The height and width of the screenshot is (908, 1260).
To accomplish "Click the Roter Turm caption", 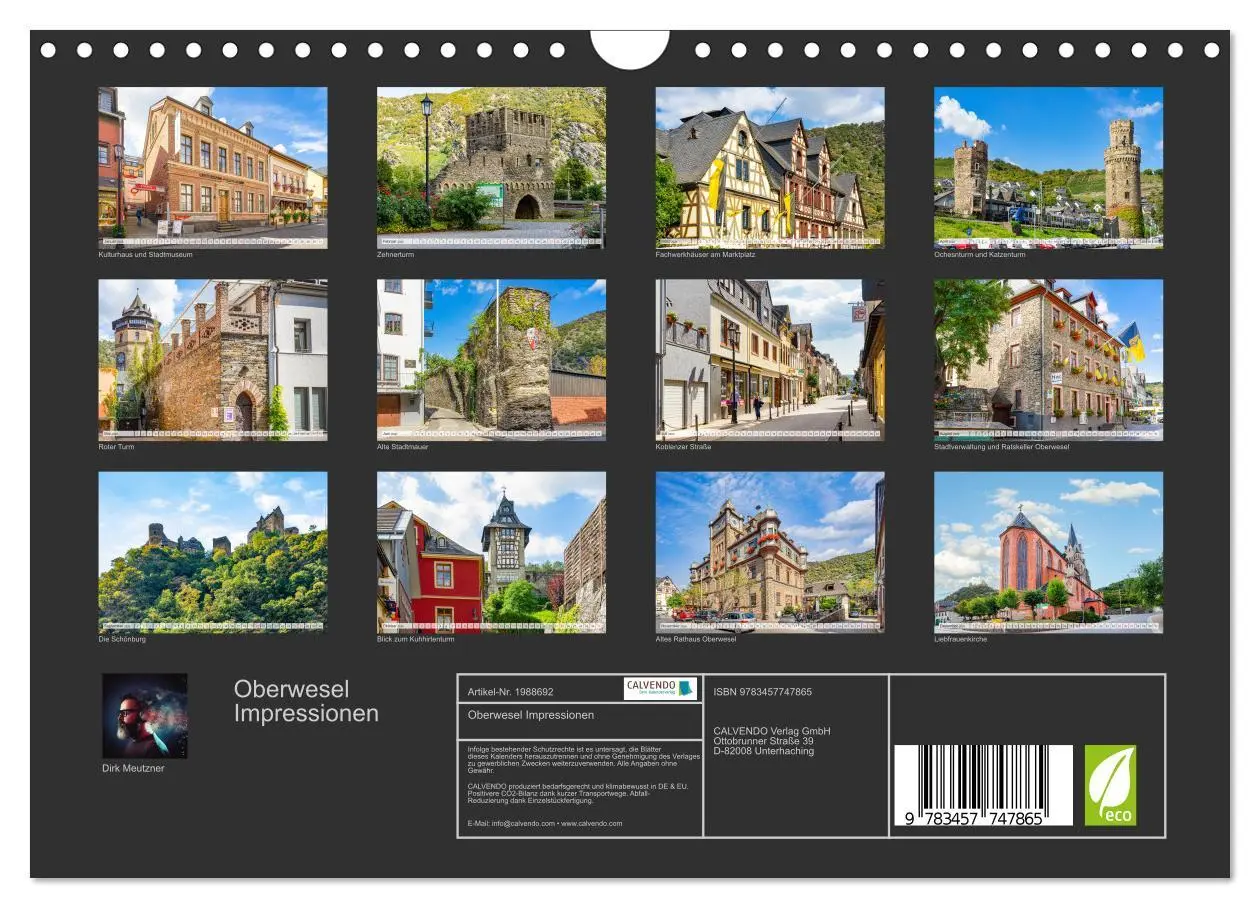I will 116,447.
